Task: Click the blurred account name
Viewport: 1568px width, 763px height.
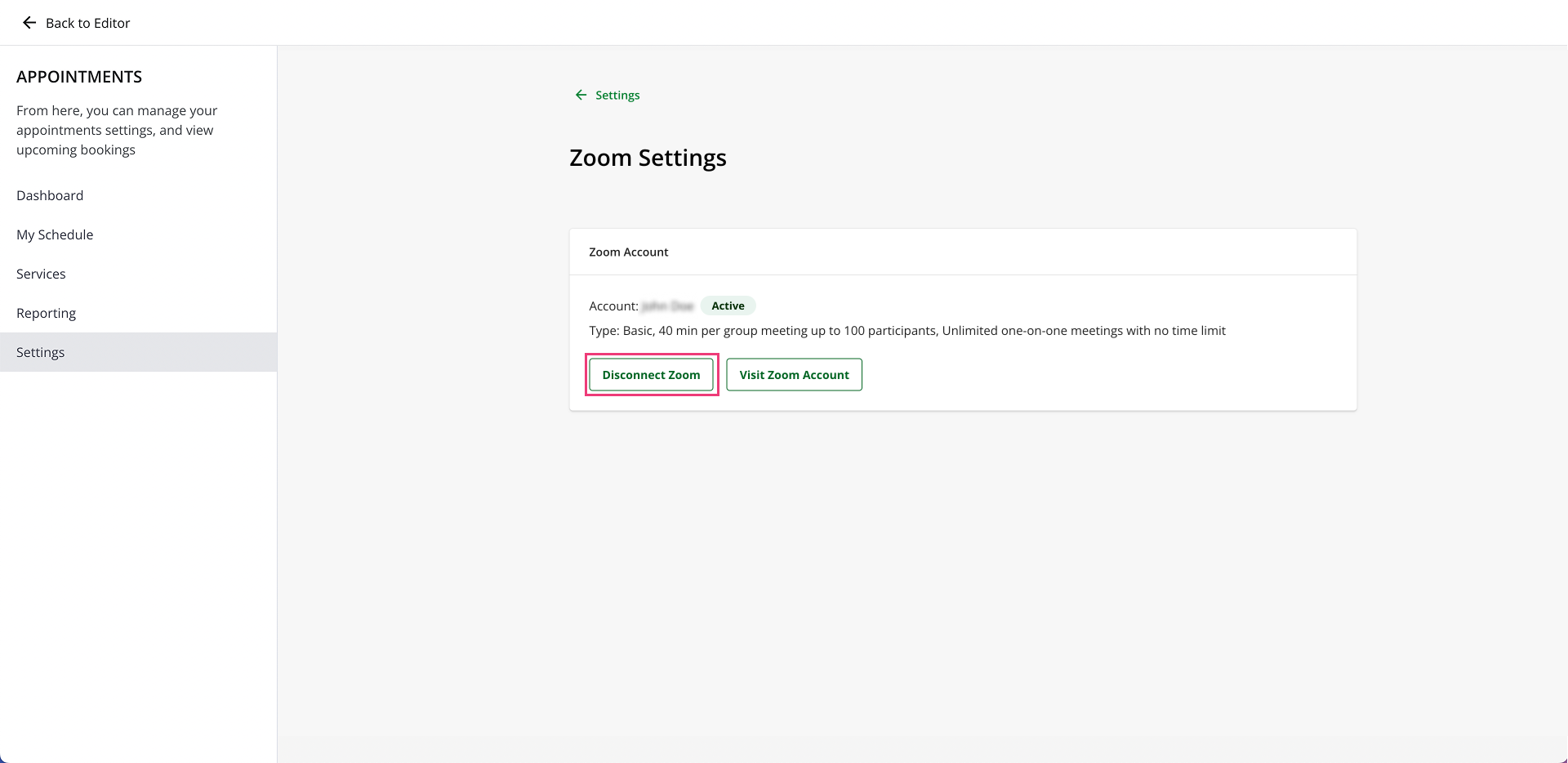Action: click(667, 306)
